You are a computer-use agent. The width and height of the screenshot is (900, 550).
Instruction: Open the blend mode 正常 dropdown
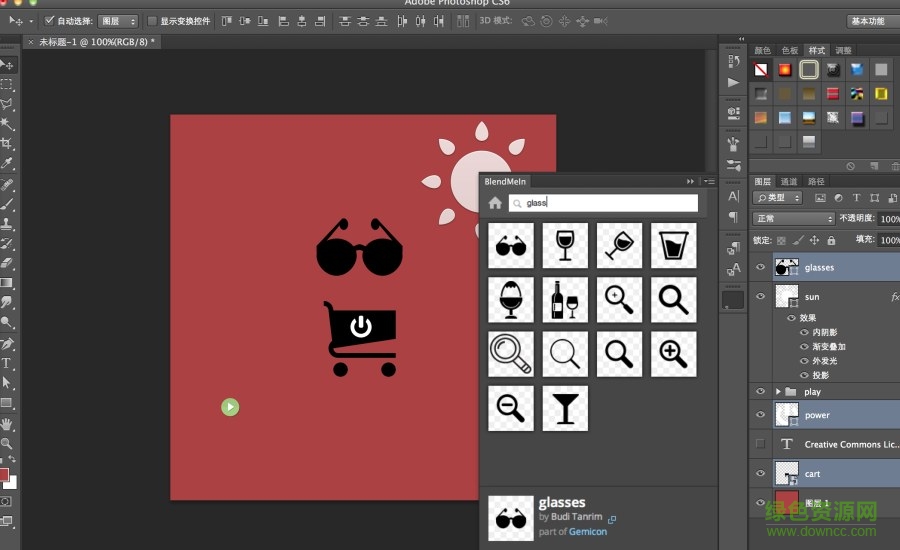(x=794, y=218)
